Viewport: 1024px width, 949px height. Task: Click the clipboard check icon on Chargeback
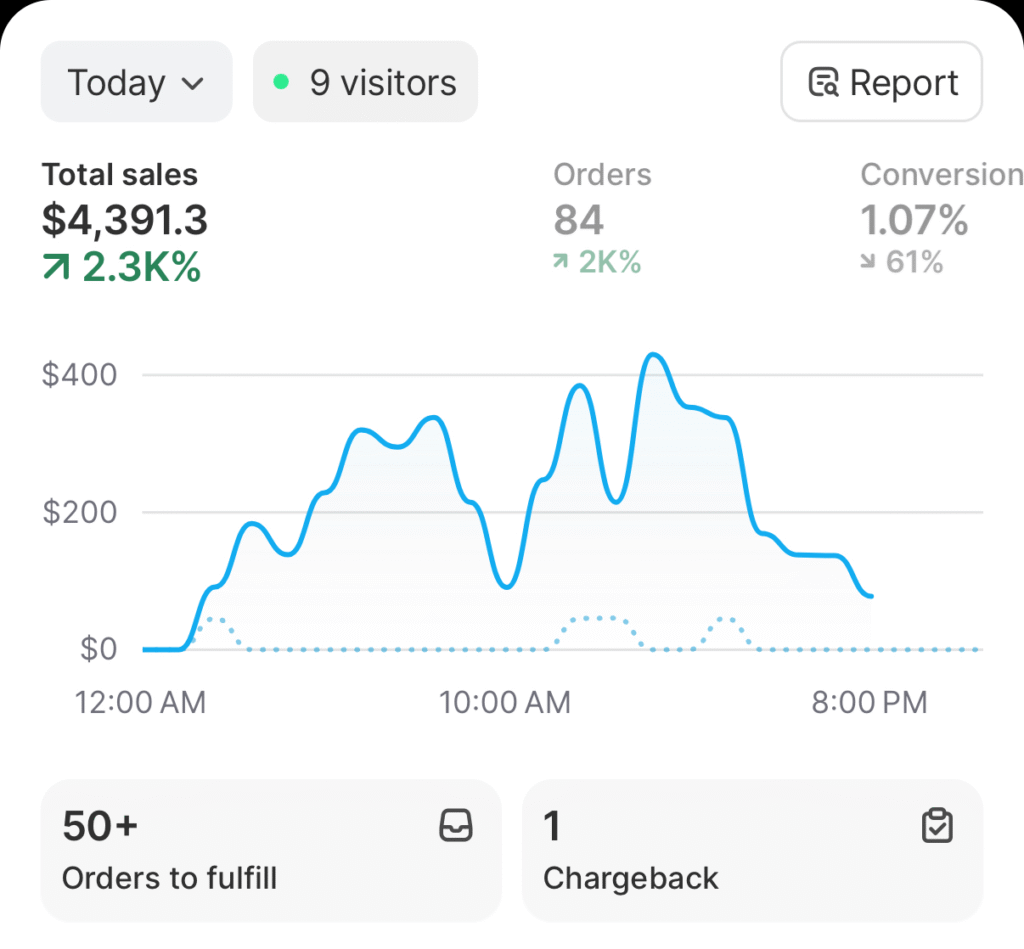(937, 826)
